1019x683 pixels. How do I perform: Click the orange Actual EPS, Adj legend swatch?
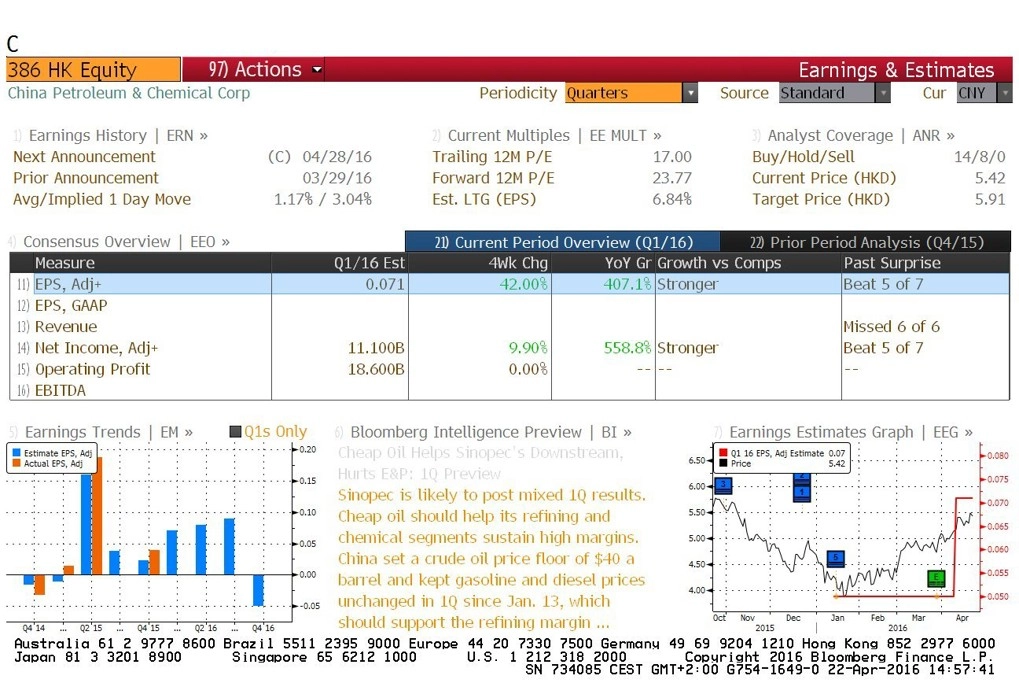(x=16, y=463)
